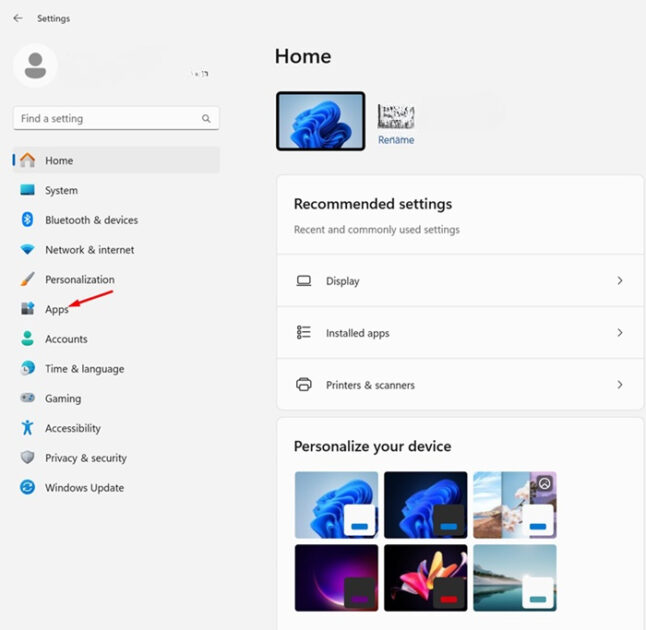Click the Rename link

point(396,140)
